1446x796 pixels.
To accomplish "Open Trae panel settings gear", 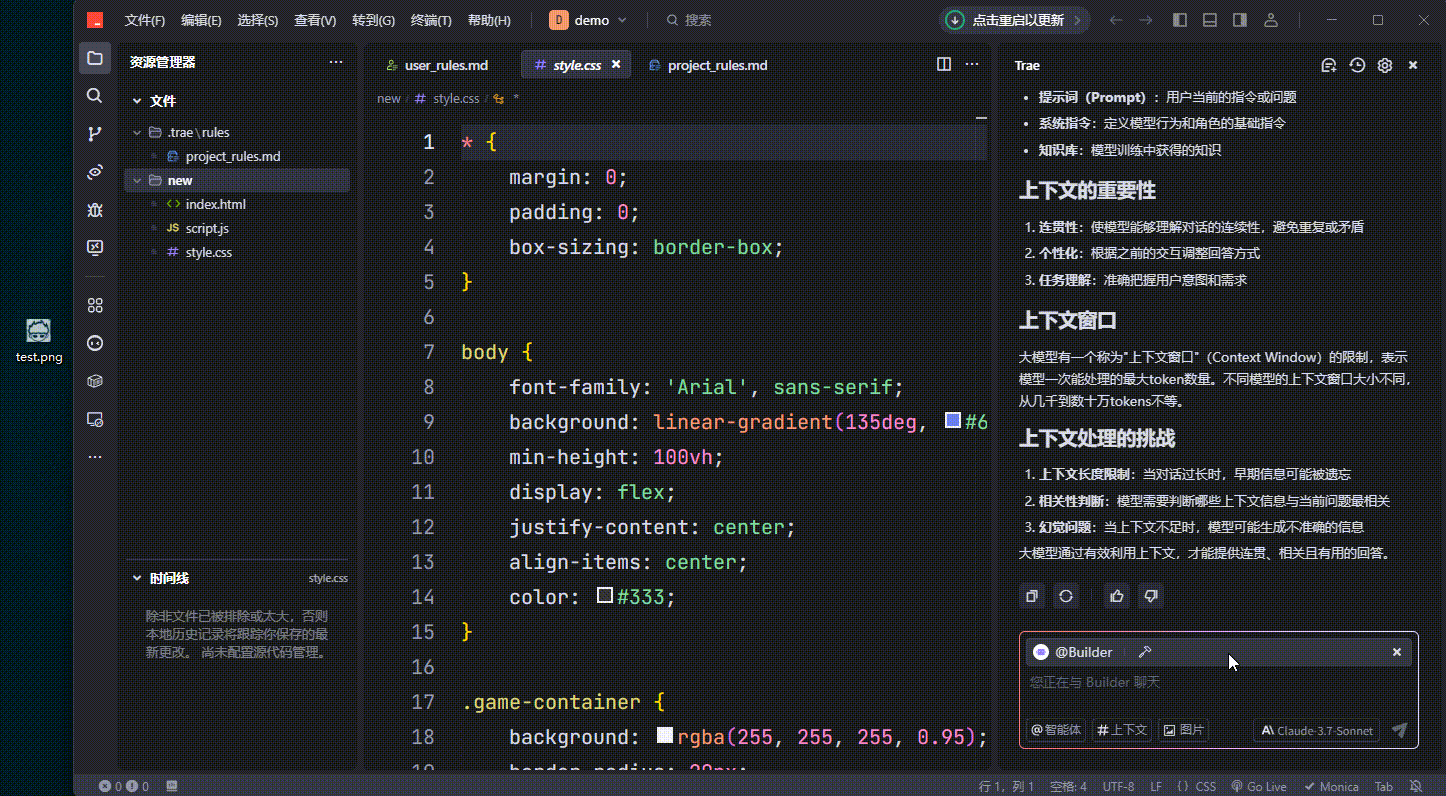I will [1385, 65].
